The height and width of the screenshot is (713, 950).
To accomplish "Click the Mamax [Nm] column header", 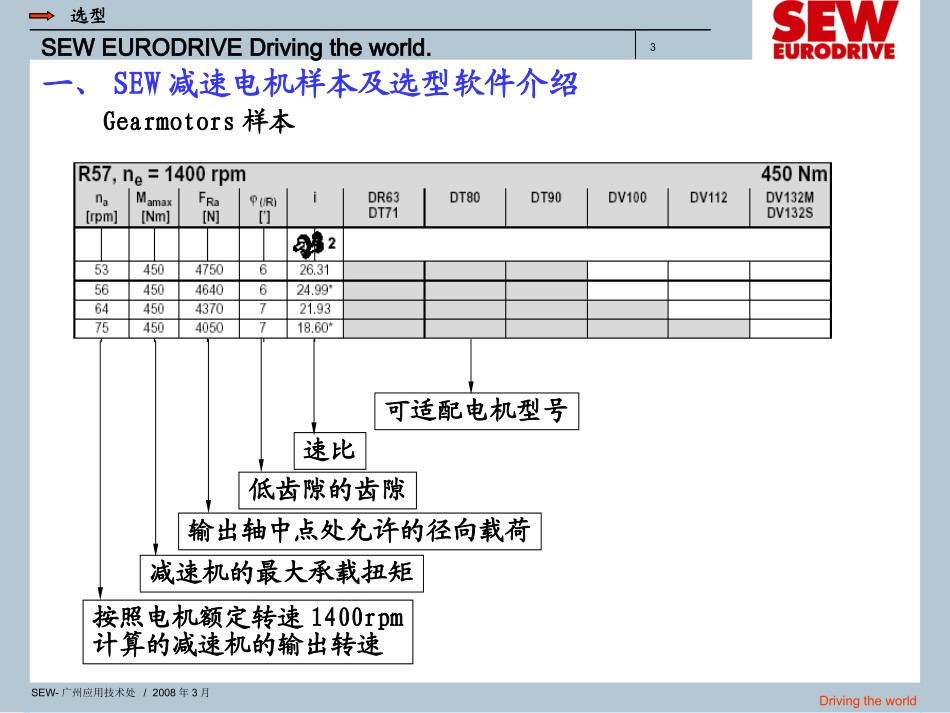I will point(154,208).
